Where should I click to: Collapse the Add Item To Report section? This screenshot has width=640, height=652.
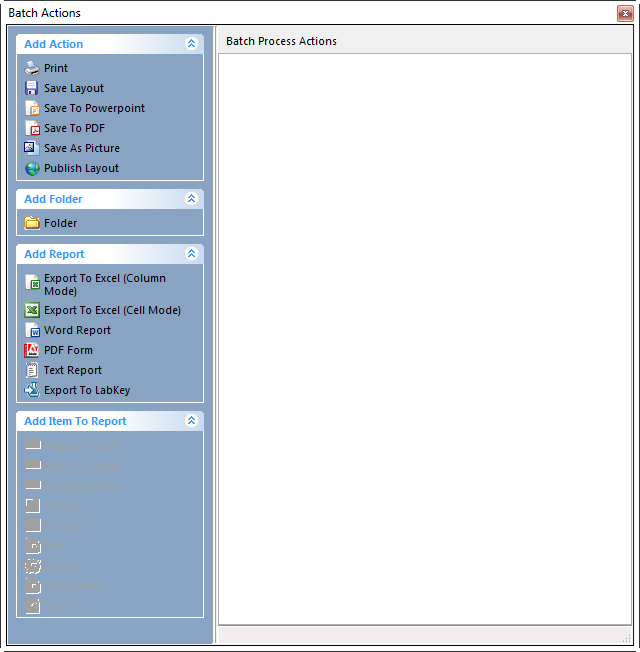(191, 421)
